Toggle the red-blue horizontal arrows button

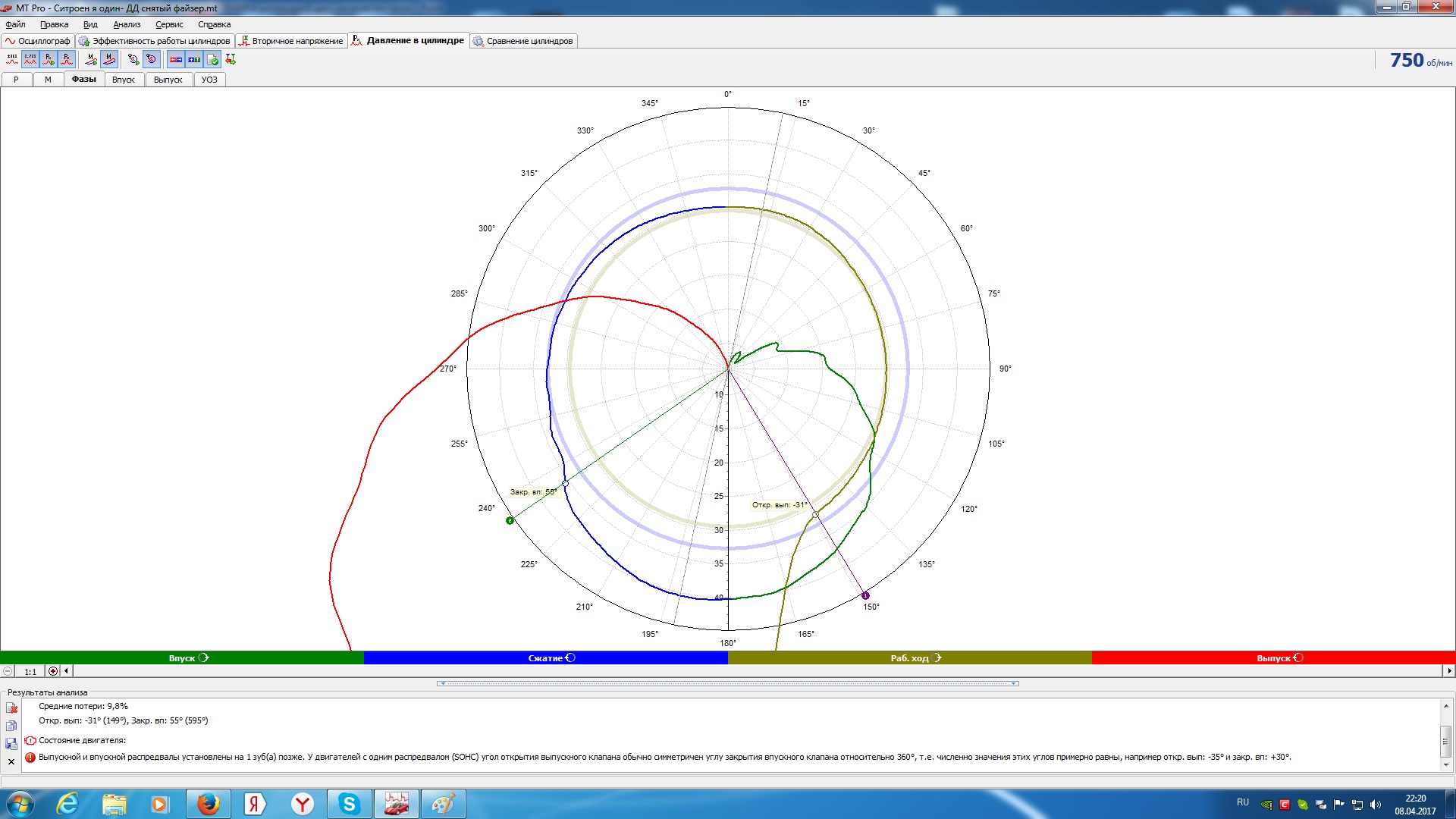point(176,59)
